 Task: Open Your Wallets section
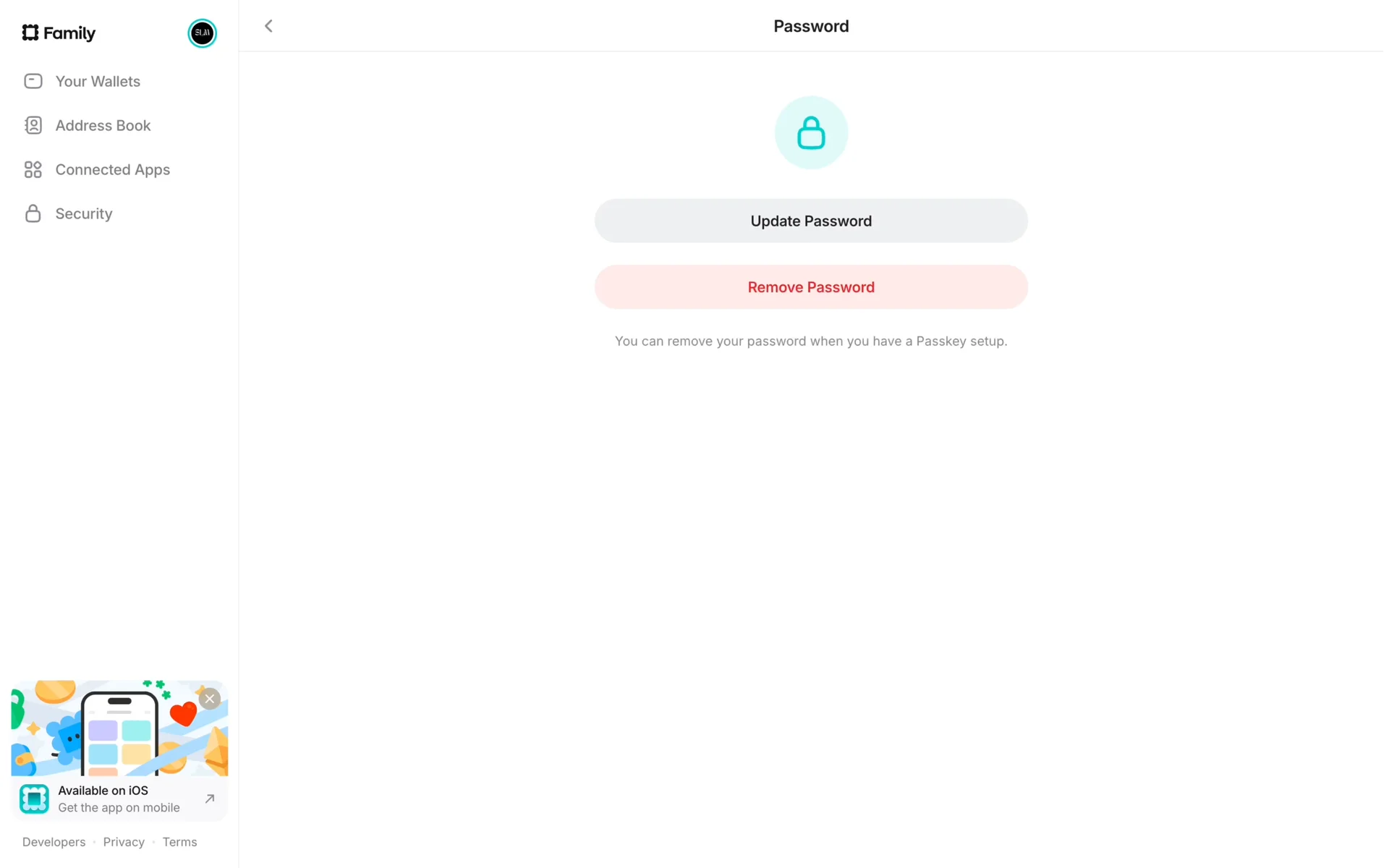98,81
